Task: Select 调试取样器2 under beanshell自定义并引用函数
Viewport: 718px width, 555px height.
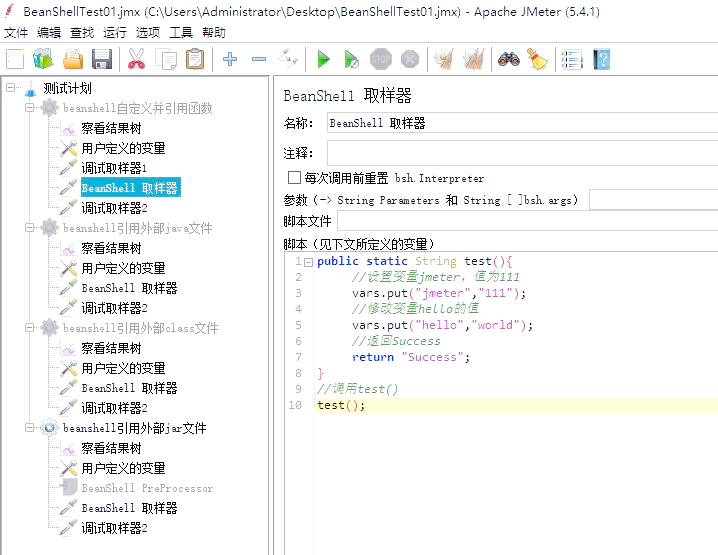Action: click(114, 208)
